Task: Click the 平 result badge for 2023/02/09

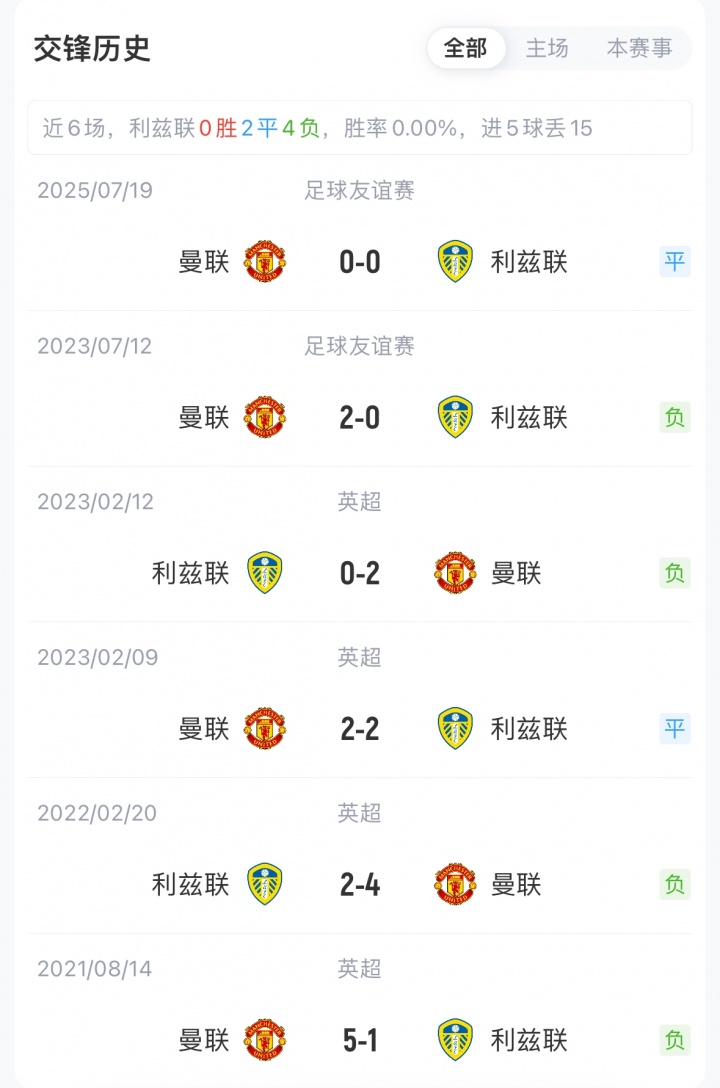Action: (x=675, y=729)
